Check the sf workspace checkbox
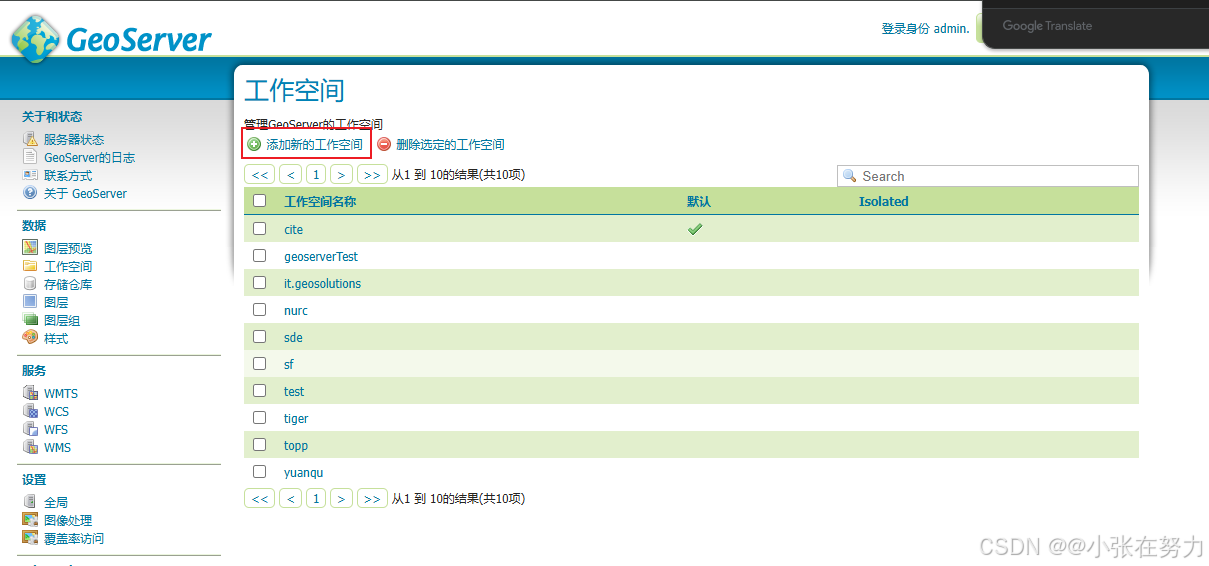 (x=260, y=364)
